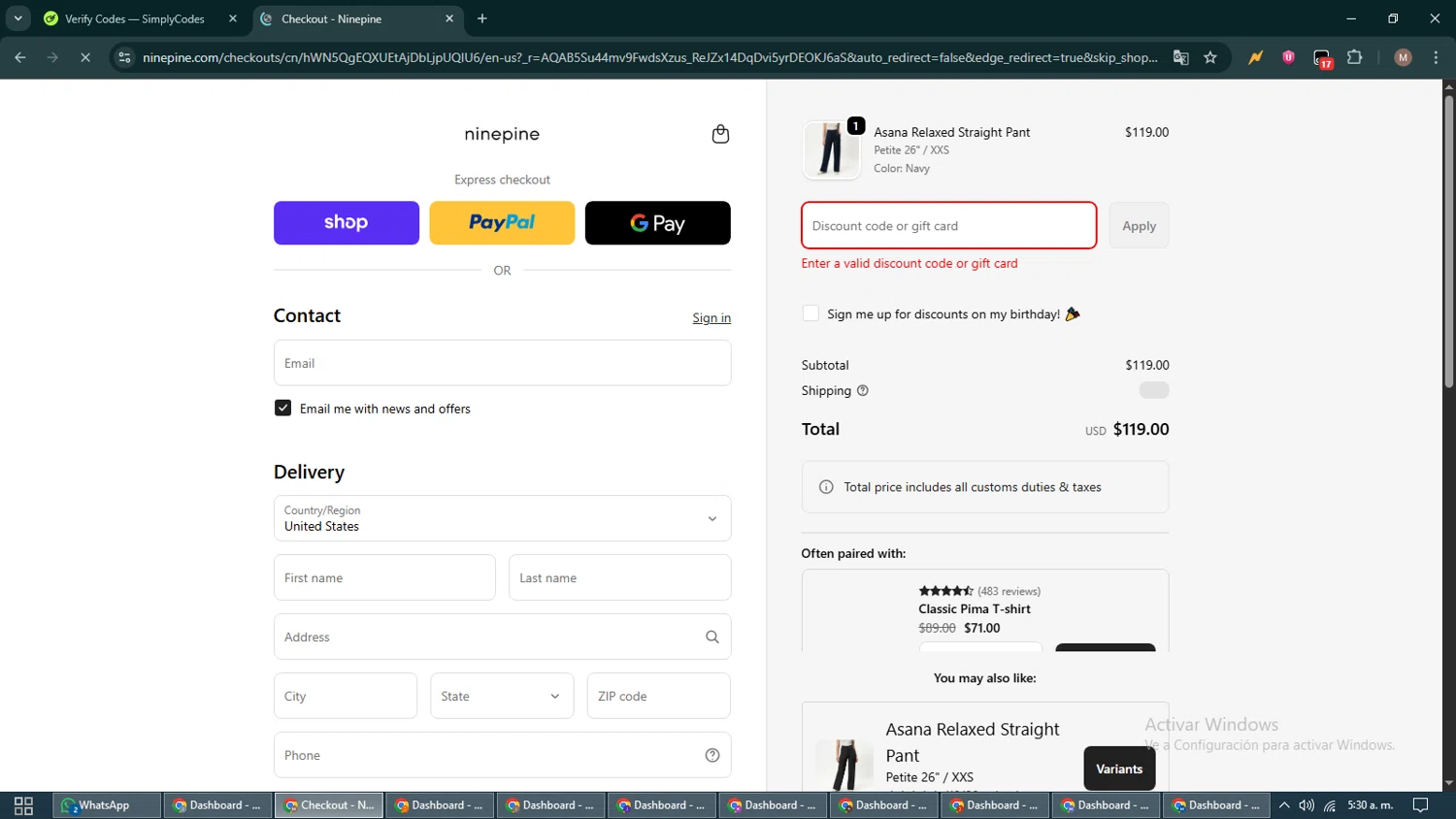Bookmark this page with the star icon
The width and height of the screenshot is (1456, 819).
tap(1210, 57)
